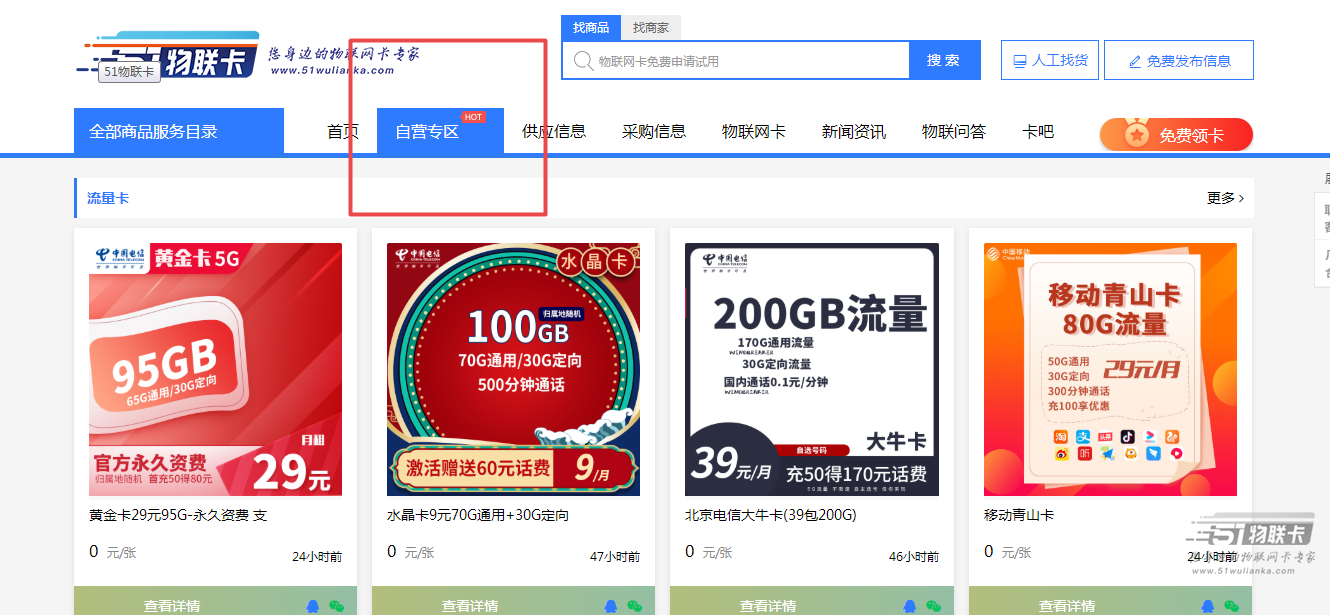This screenshot has height=615, width=1330.
Task: Open 卡吧 nav item
Action: 1038,131
